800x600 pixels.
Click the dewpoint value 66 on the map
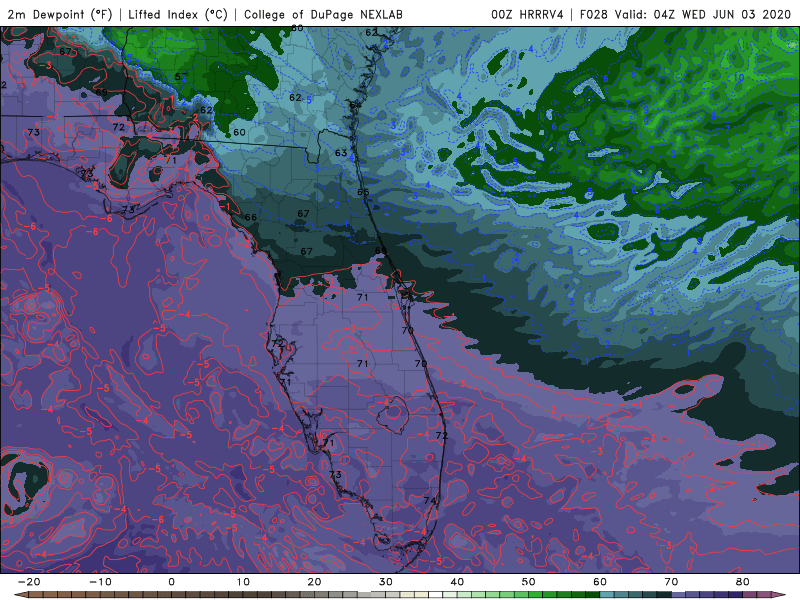[251, 217]
